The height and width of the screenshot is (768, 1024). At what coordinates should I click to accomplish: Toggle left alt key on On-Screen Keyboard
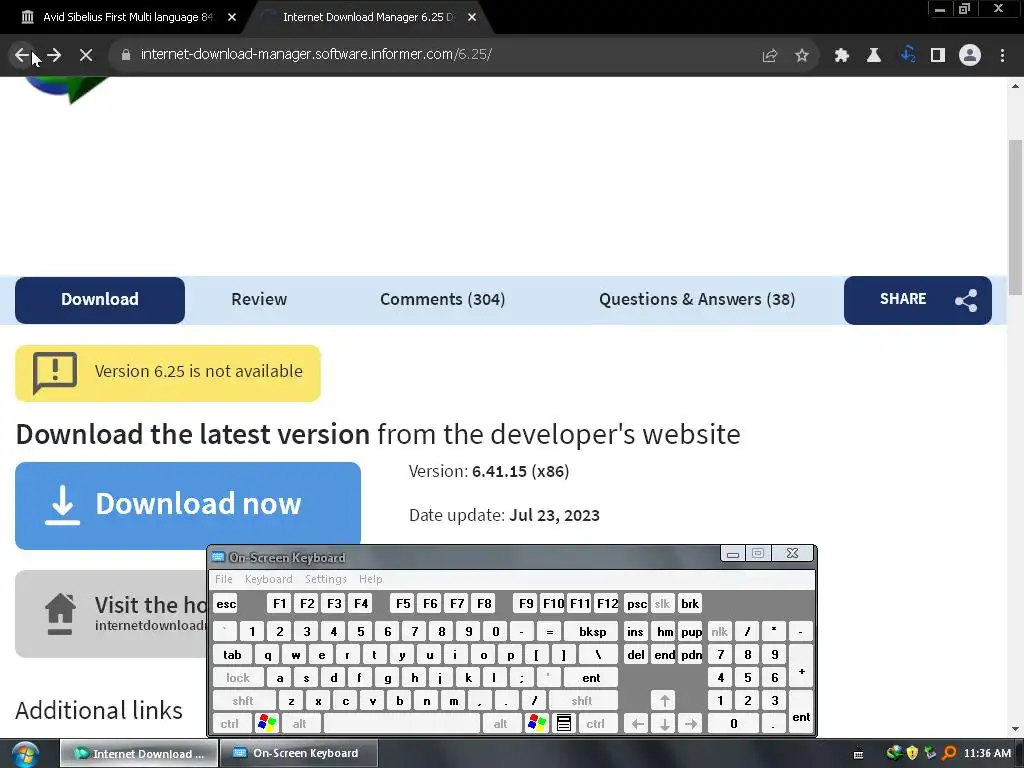tap(300, 724)
